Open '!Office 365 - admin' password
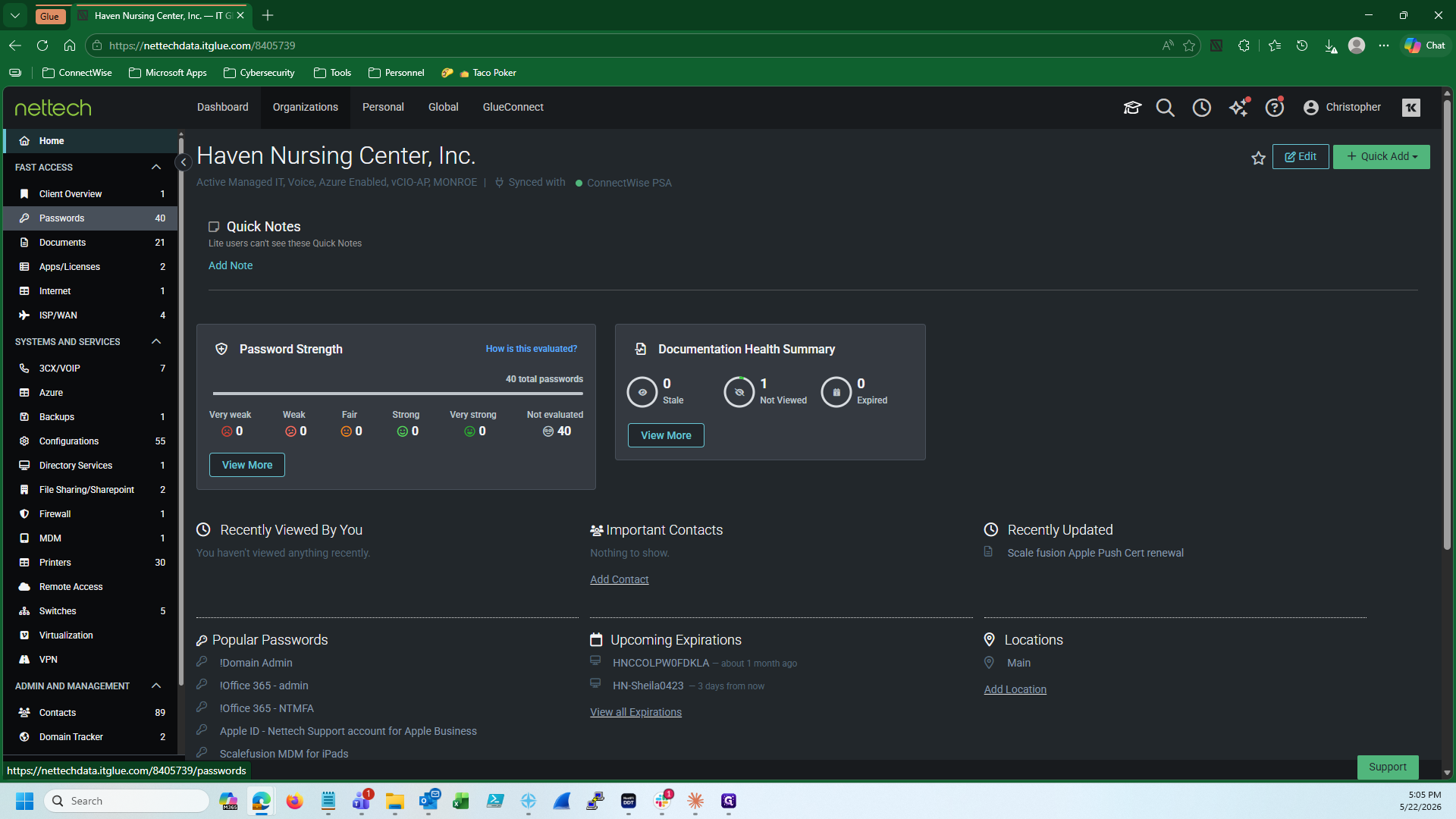This screenshot has width=1456, height=819. click(x=264, y=686)
